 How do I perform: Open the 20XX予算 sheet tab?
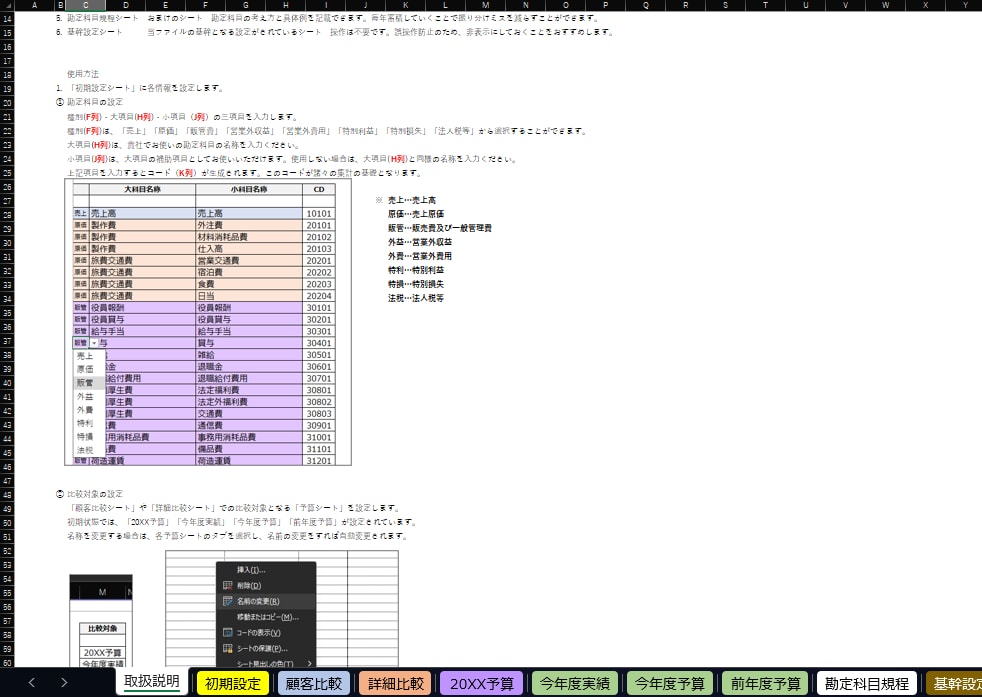click(x=482, y=683)
